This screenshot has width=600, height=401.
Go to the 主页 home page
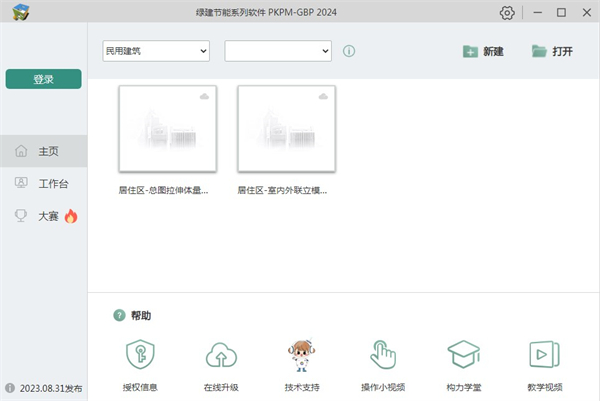coord(44,151)
